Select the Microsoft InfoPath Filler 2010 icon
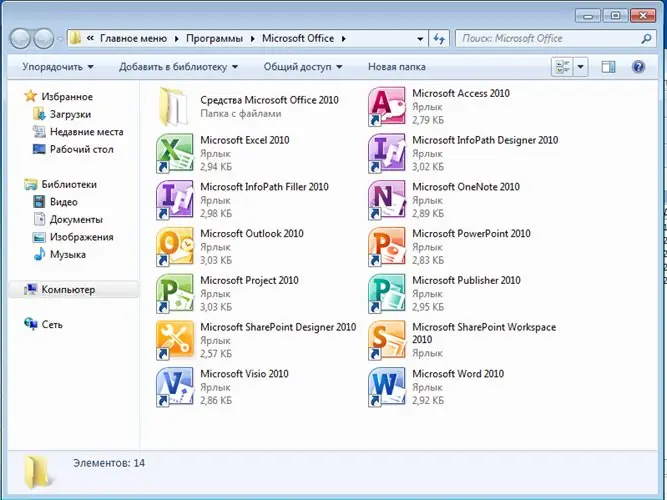 point(175,200)
